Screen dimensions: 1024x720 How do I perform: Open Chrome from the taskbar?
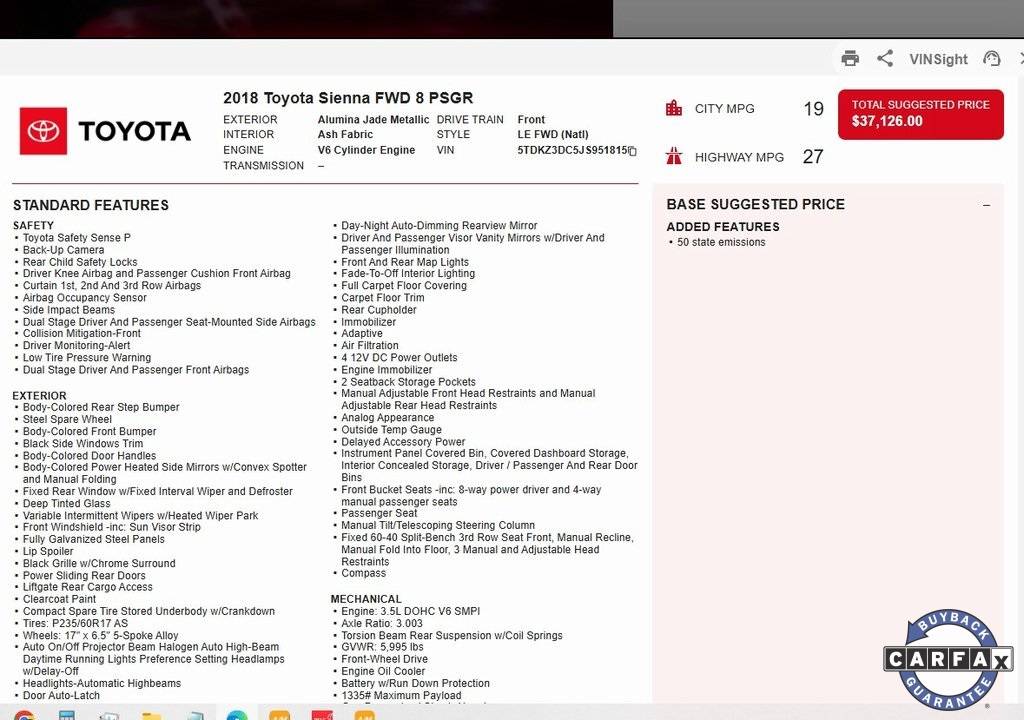pyautogui.click(x=24, y=715)
